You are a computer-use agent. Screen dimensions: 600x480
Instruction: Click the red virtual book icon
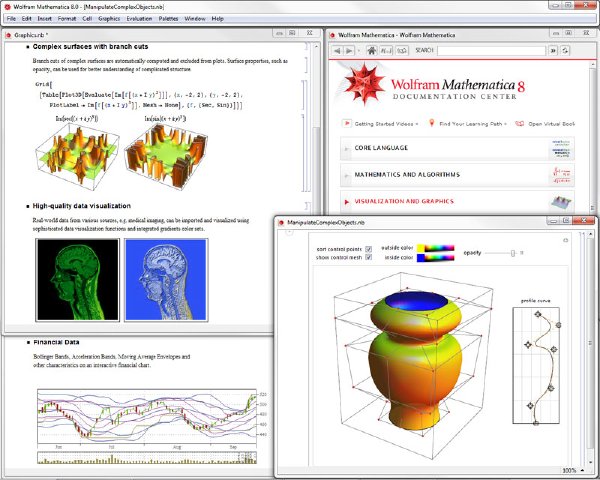tap(519, 124)
